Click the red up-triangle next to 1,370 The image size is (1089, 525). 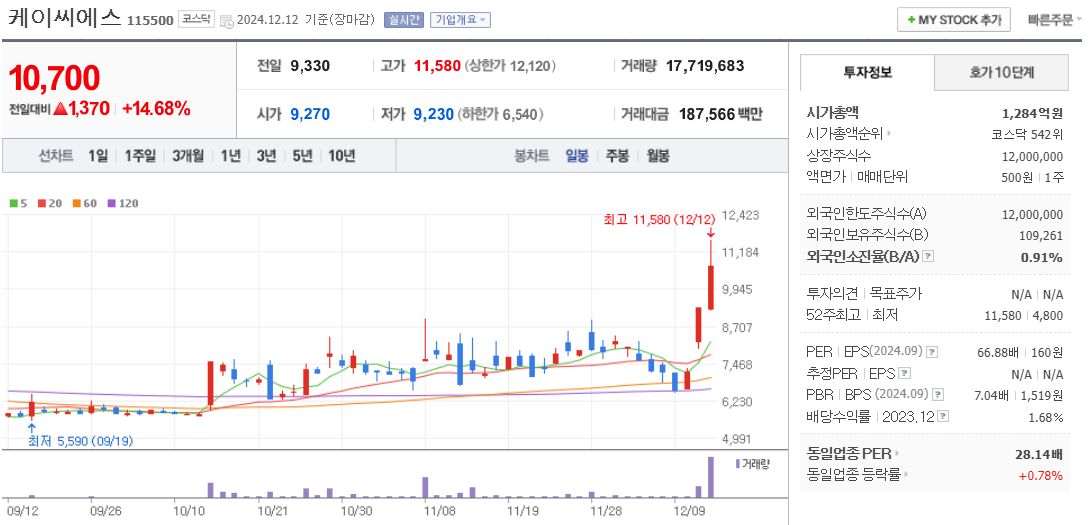pos(60,108)
